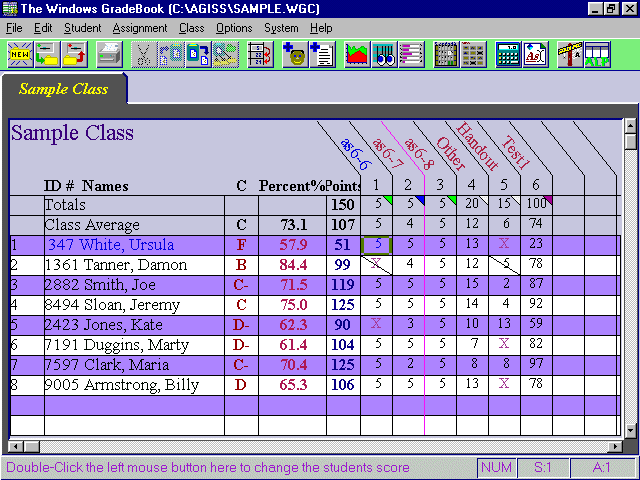The width and height of the screenshot is (640, 480).
Task: Click the binoculars view icon
Action: (x=384, y=54)
